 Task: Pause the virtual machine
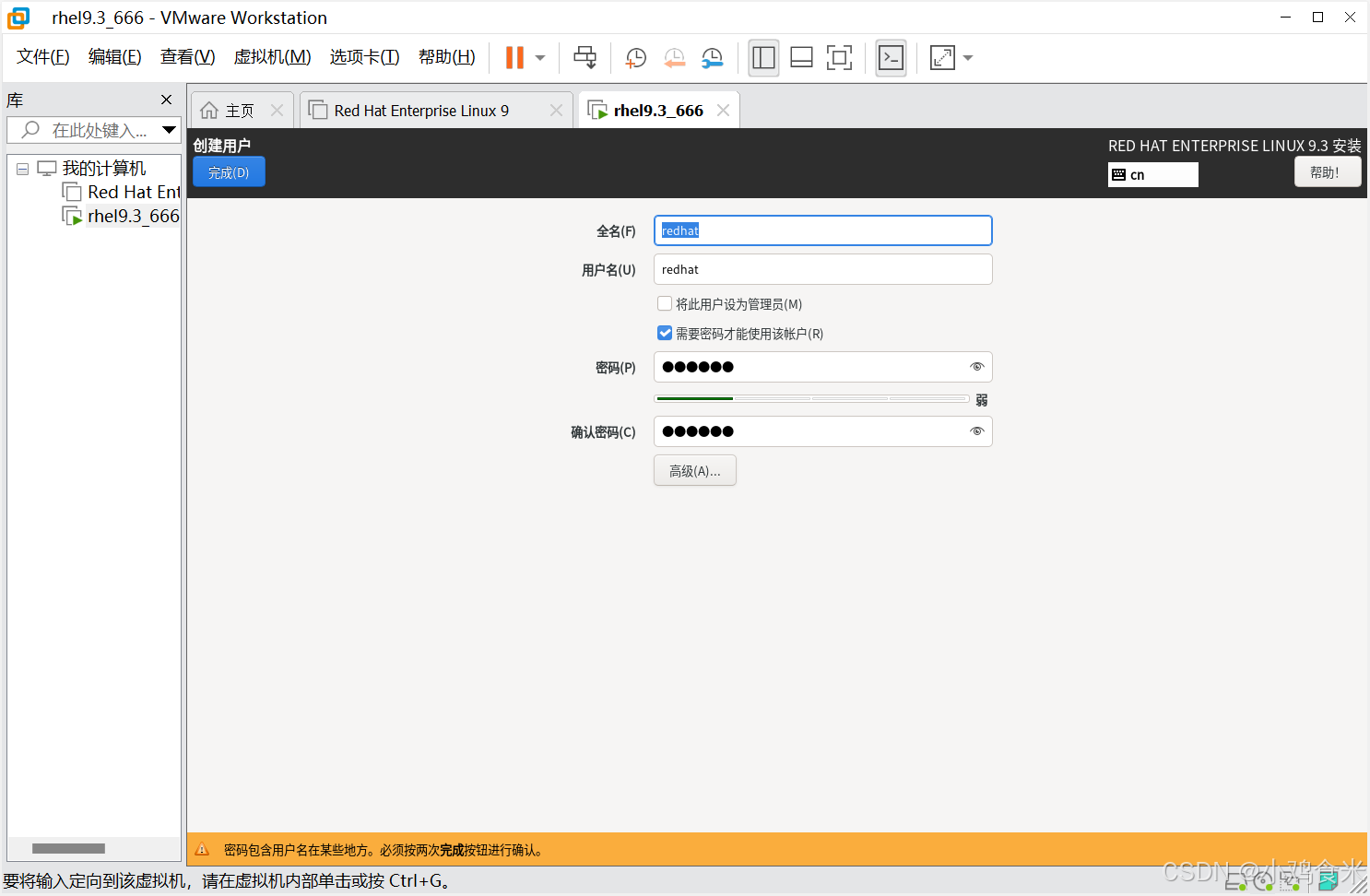coord(514,58)
